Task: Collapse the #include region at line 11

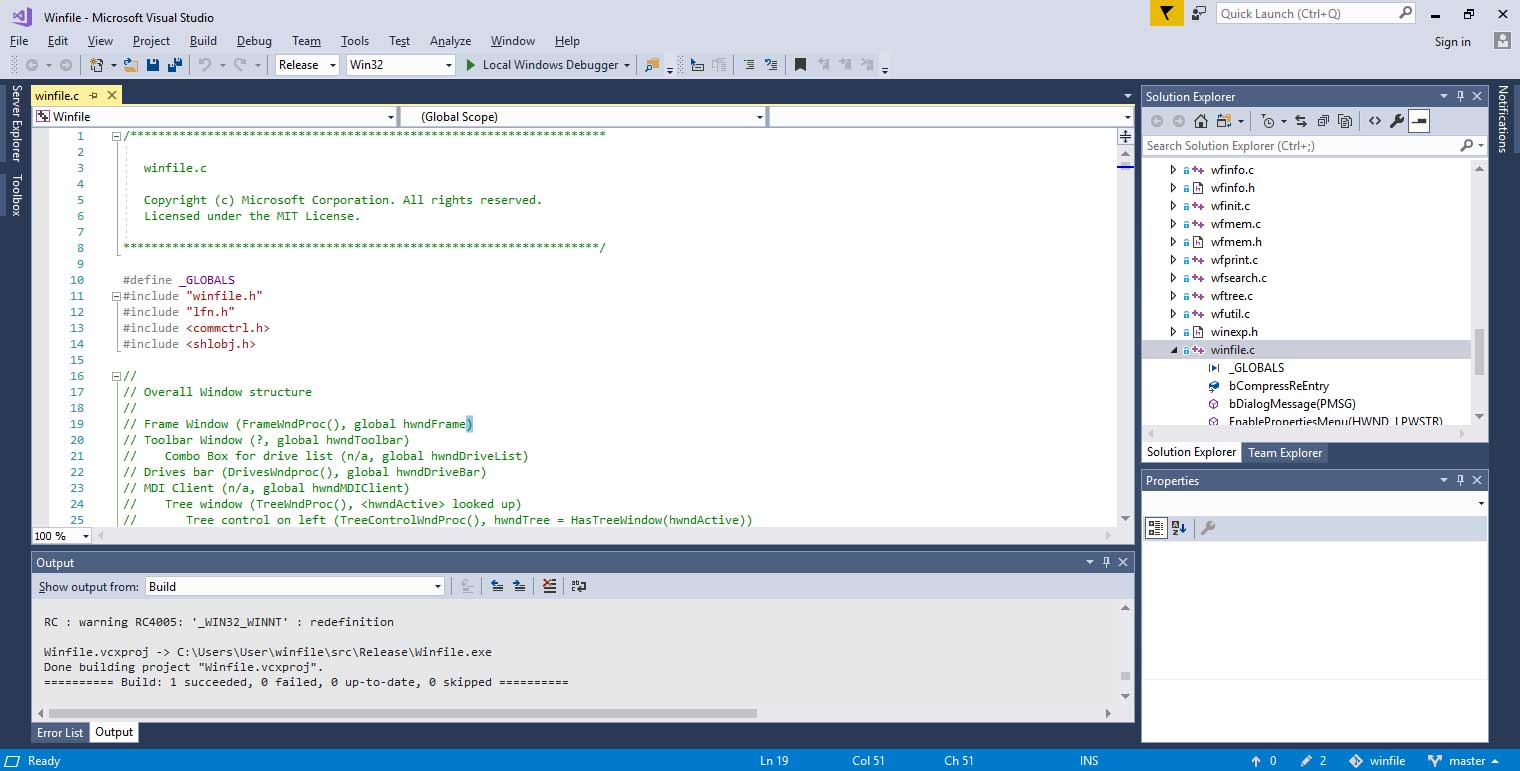Action: point(117,296)
